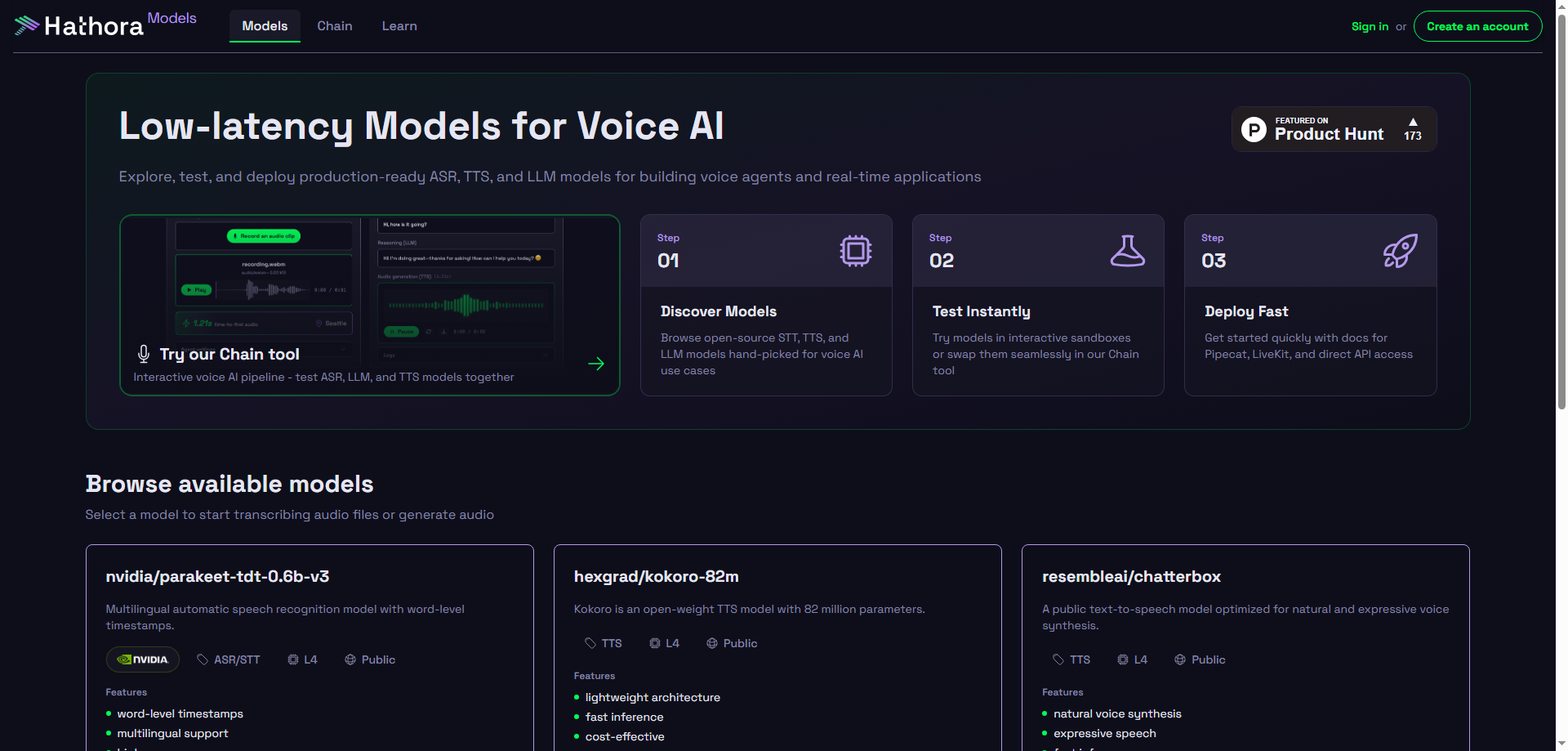Click the green arrow on the Chain tool card
Screen dimensions: 1568x751
click(x=596, y=364)
